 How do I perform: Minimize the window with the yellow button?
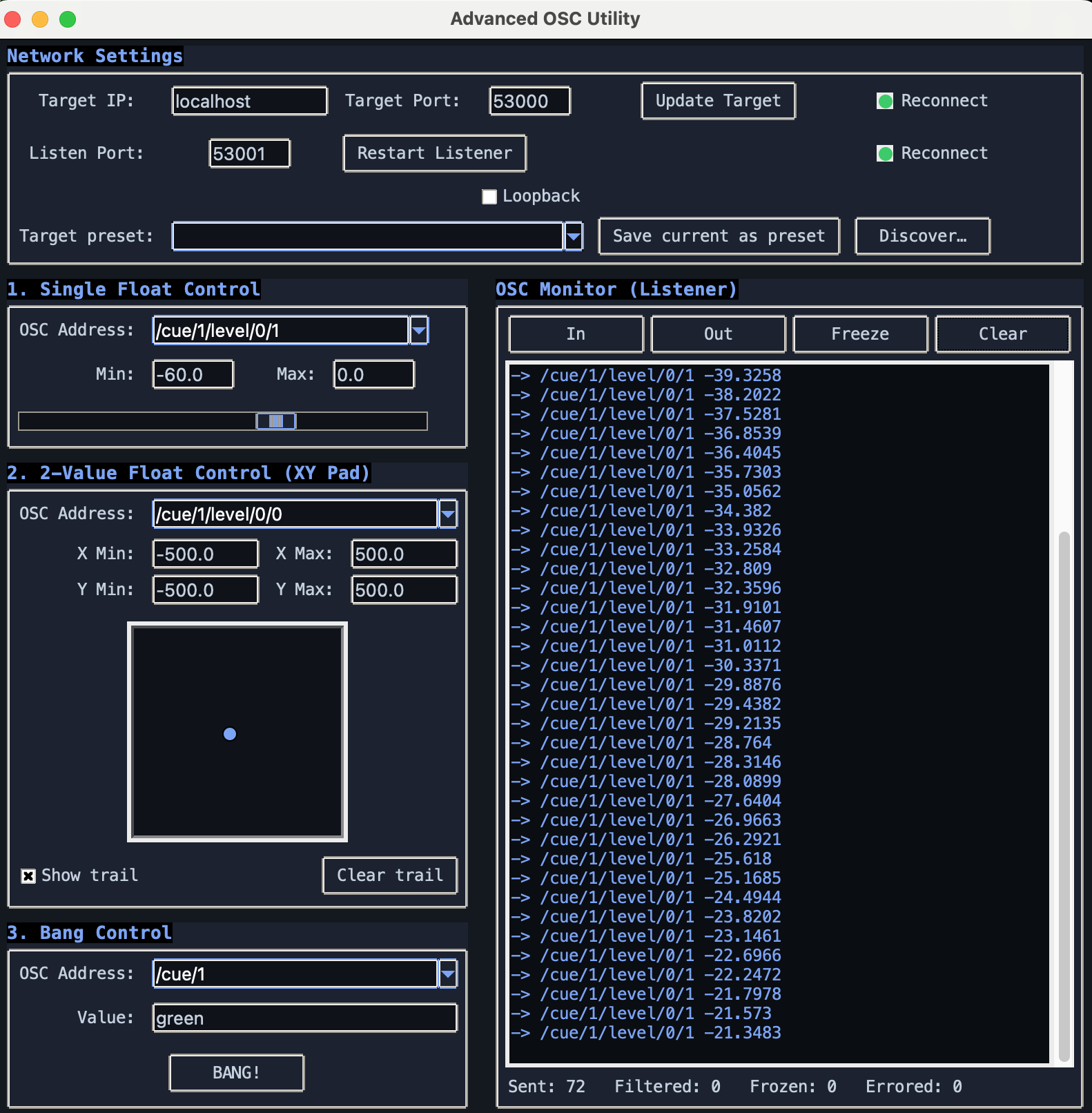coord(40,19)
